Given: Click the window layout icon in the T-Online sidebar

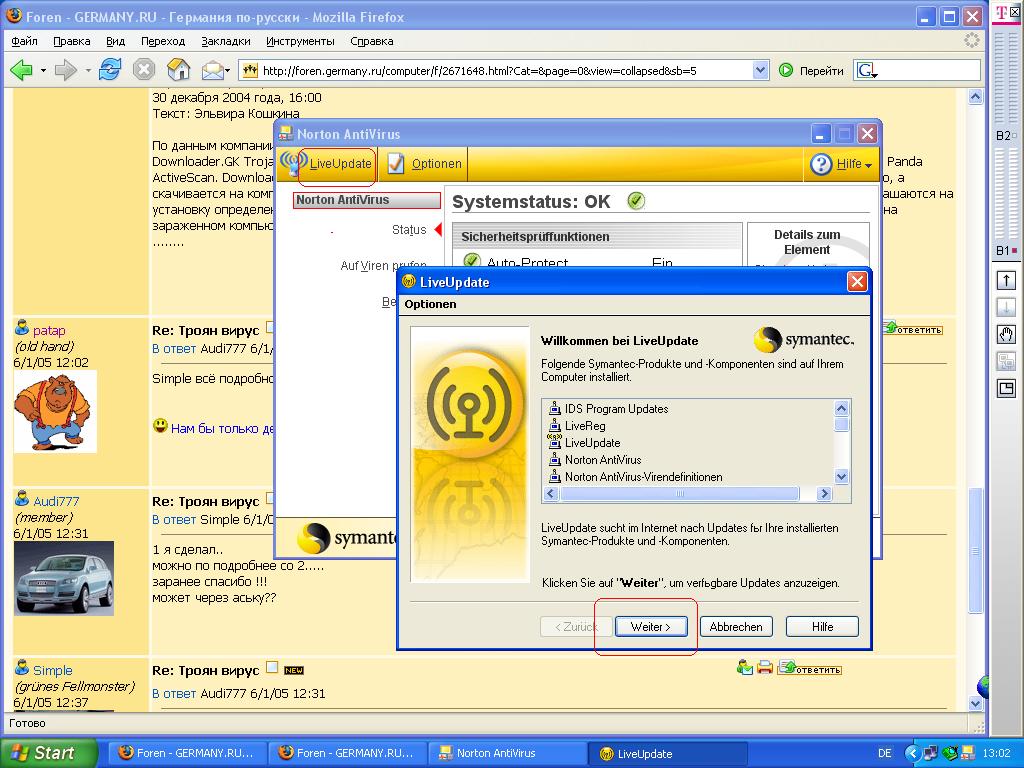Looking at the screenshot, I should [1006, 389].
